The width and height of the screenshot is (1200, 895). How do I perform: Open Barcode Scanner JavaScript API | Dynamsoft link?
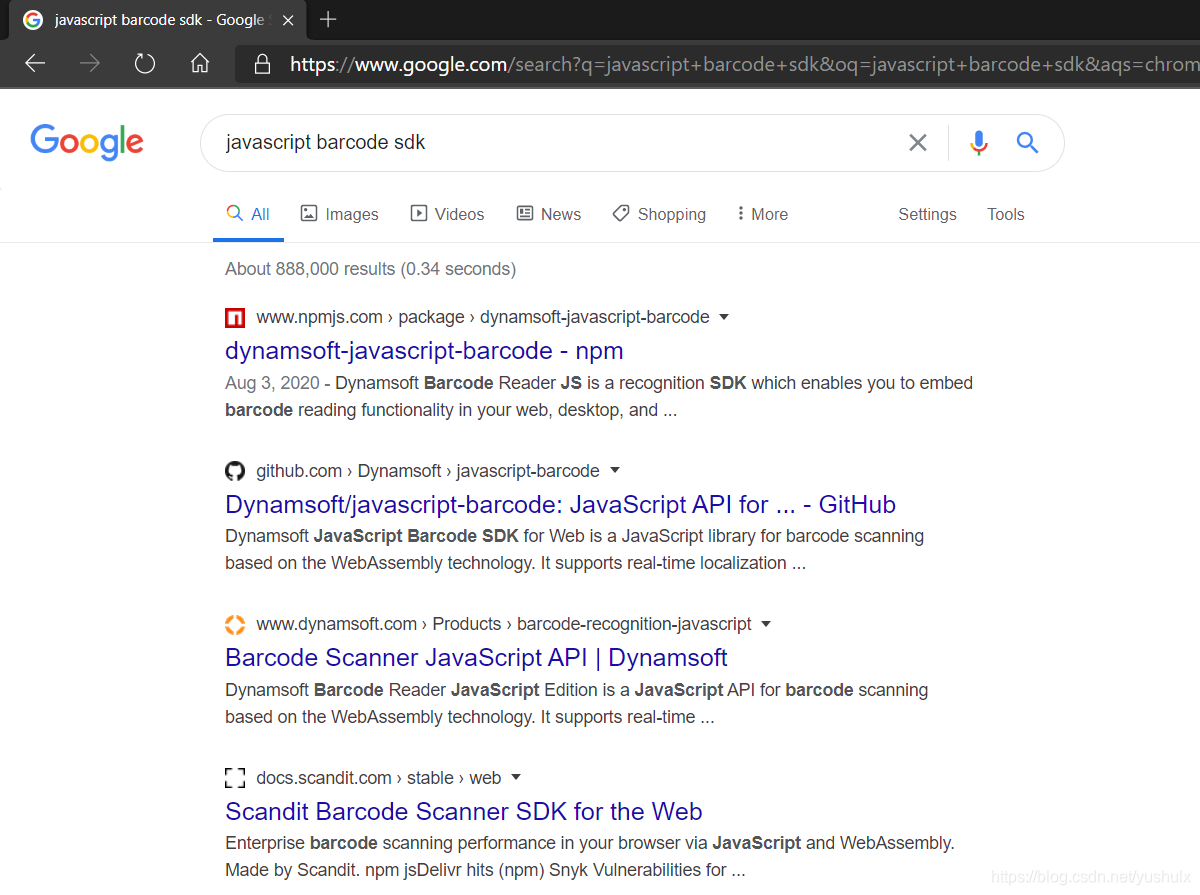[476, 658]
